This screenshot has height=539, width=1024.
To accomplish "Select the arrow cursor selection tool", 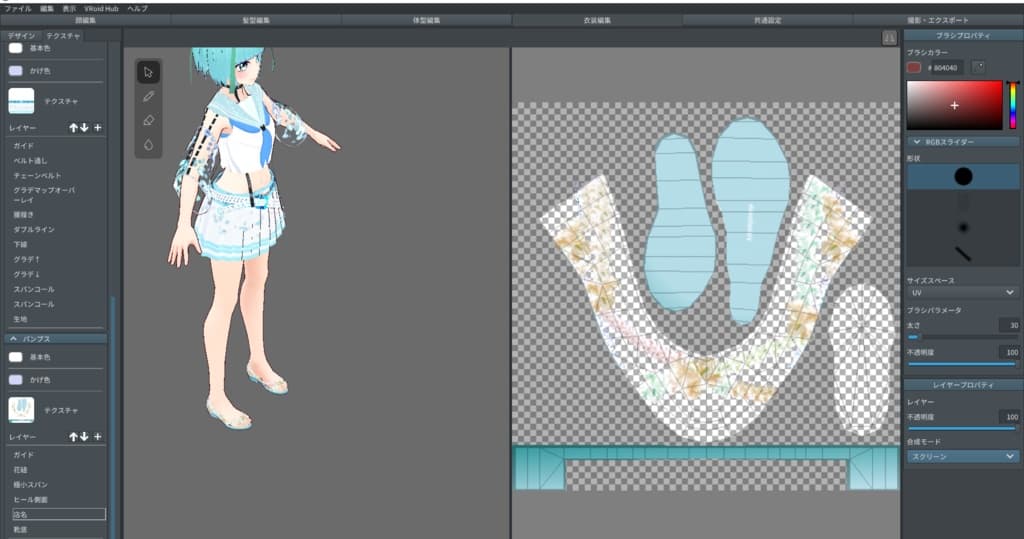I will pyautogui.click(x=148, y=72).
